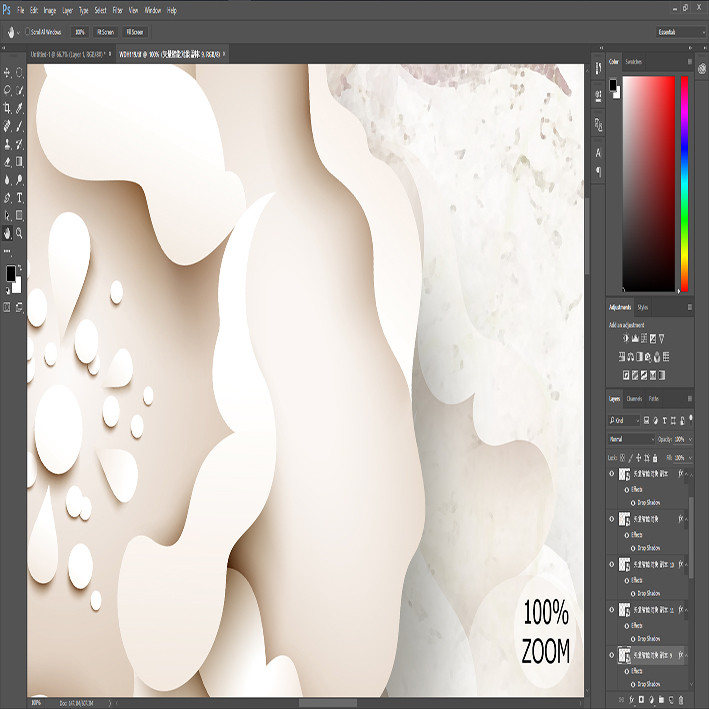Toggle Quick Mask mode
This screenshot has width=709, height=709.
point(7,307)
